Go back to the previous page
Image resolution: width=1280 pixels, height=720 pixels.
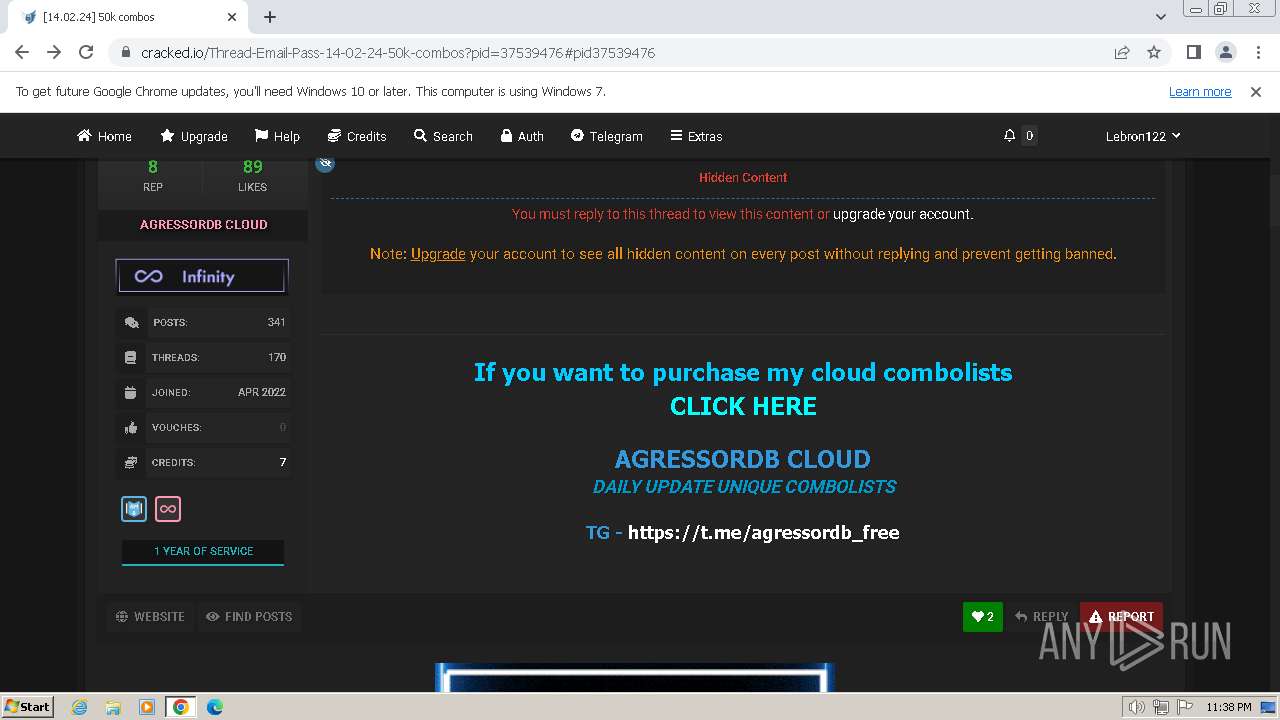pyautogui.click(x=22, y=52)
